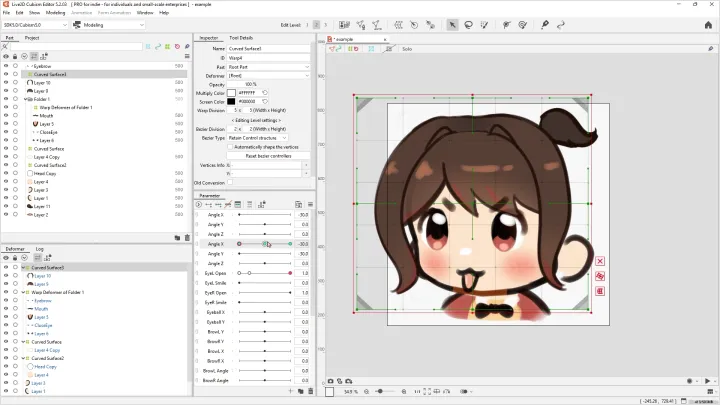
Task: Click play button at bottom right of canvas
Action: [x=707, y=381]
